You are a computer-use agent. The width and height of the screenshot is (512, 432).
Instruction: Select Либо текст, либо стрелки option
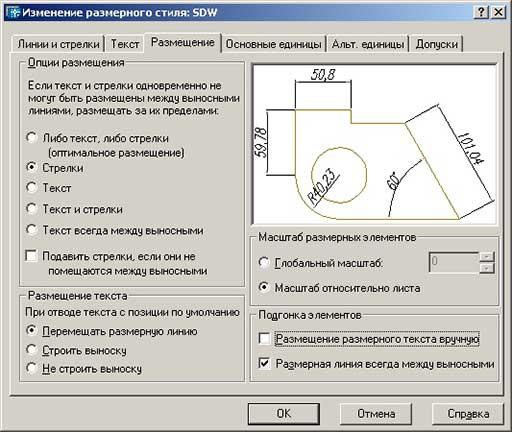(31, 138)
